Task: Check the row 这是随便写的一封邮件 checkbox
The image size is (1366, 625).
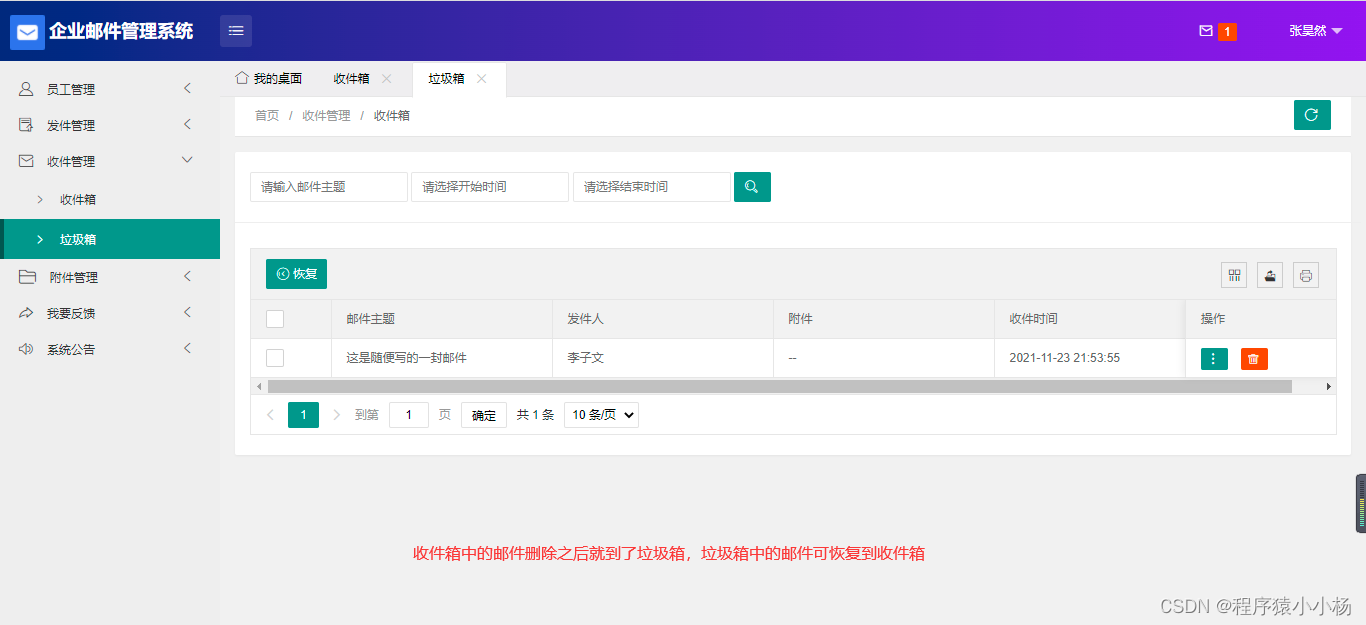Action: tap(275, 358)
